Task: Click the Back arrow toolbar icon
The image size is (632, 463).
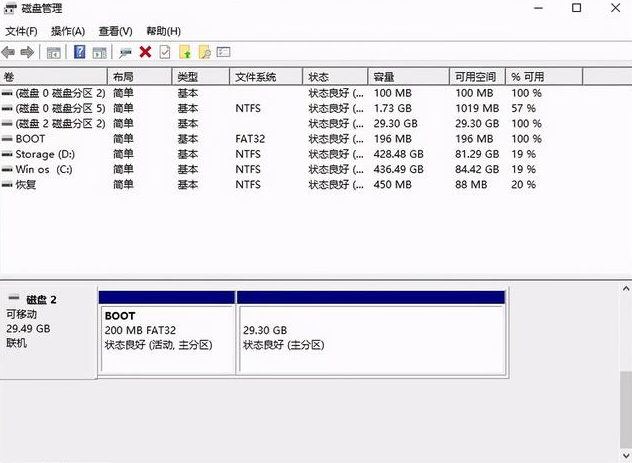Action: point(8,52)
